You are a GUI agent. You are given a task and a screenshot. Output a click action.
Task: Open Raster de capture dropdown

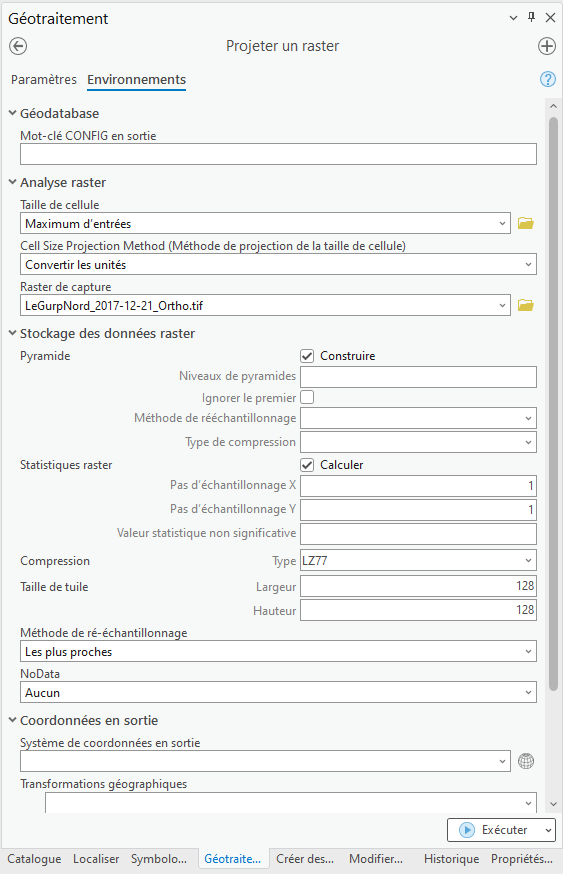(502, 305)
